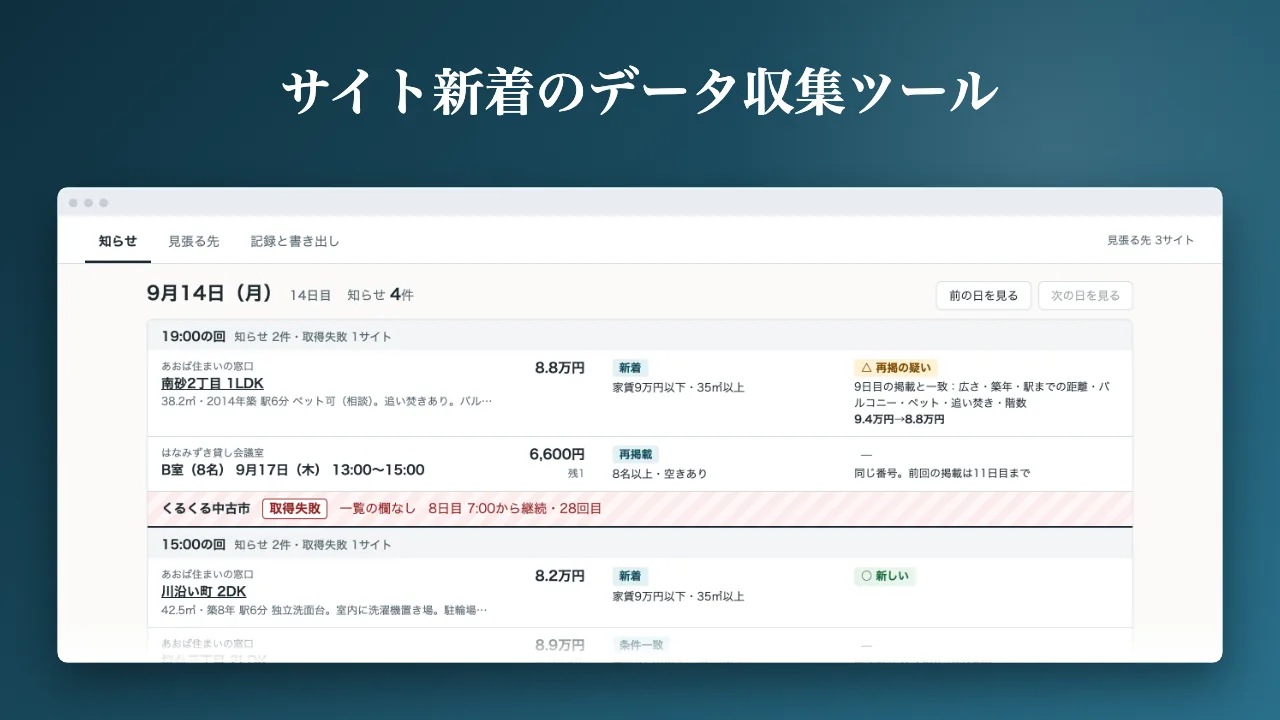Click the 再掲の疑い warning badge
This screenshot has width=1280, height=720.
(x=896, y=368)
